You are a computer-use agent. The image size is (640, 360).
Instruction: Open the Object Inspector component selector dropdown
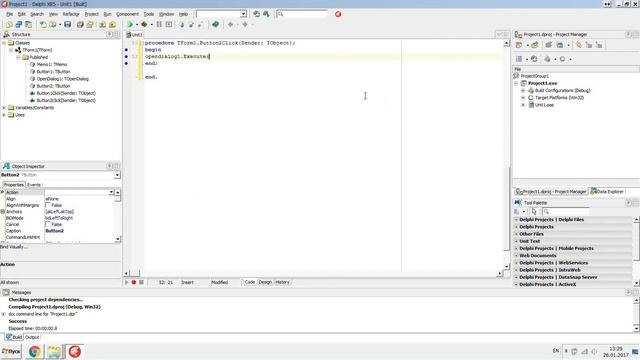(x=117, y=175)
